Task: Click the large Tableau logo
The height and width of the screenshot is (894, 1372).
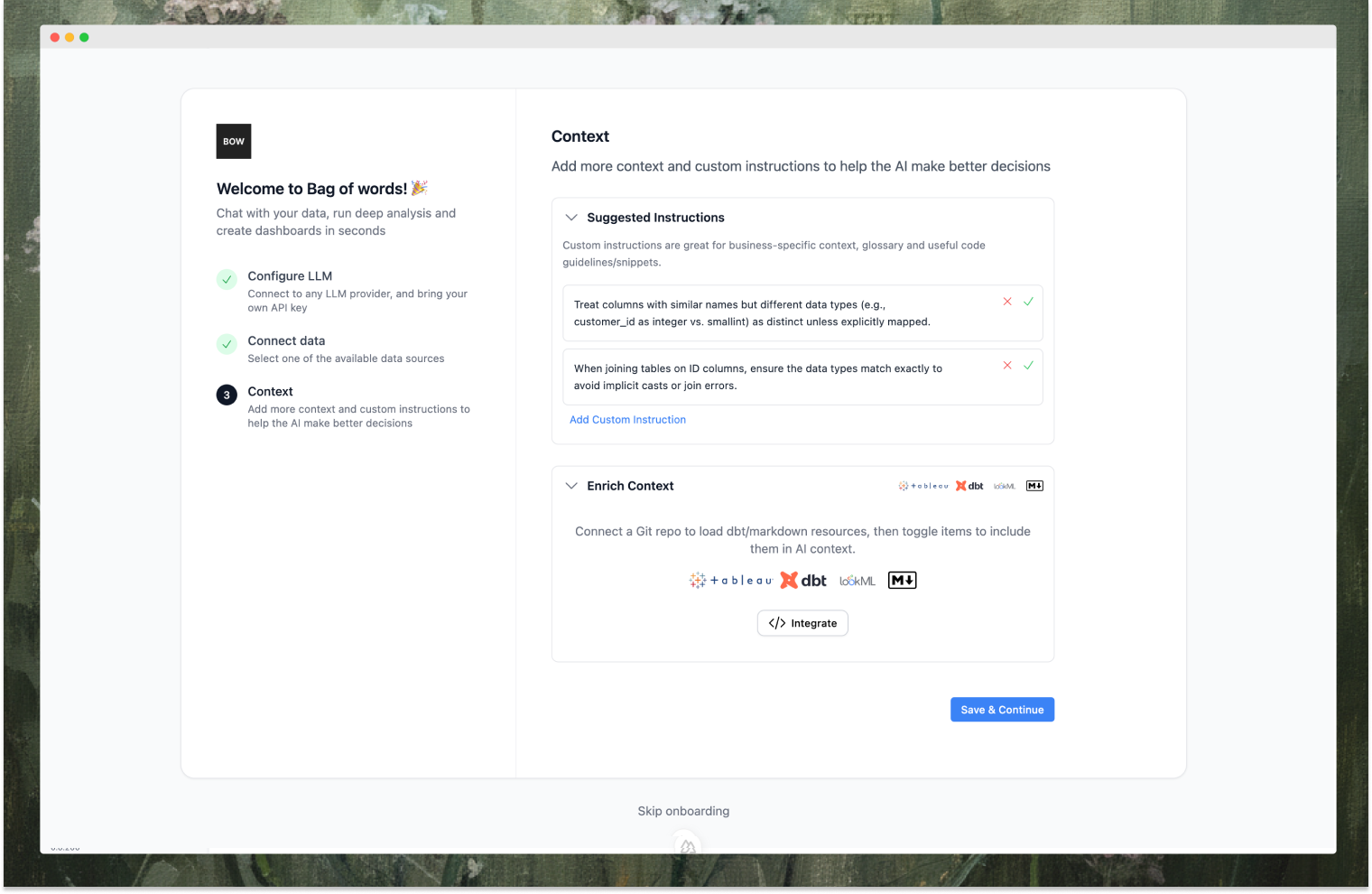Action: (731, 581)
